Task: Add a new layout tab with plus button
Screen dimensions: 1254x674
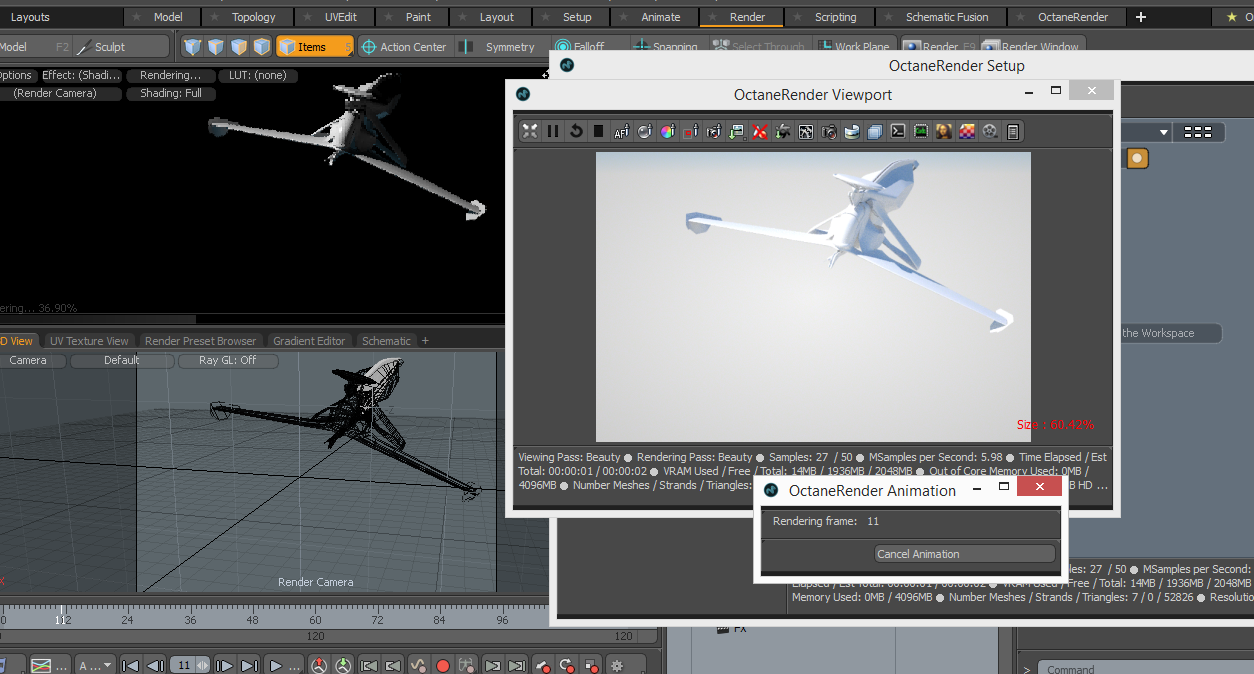Action: (1141, 17)
